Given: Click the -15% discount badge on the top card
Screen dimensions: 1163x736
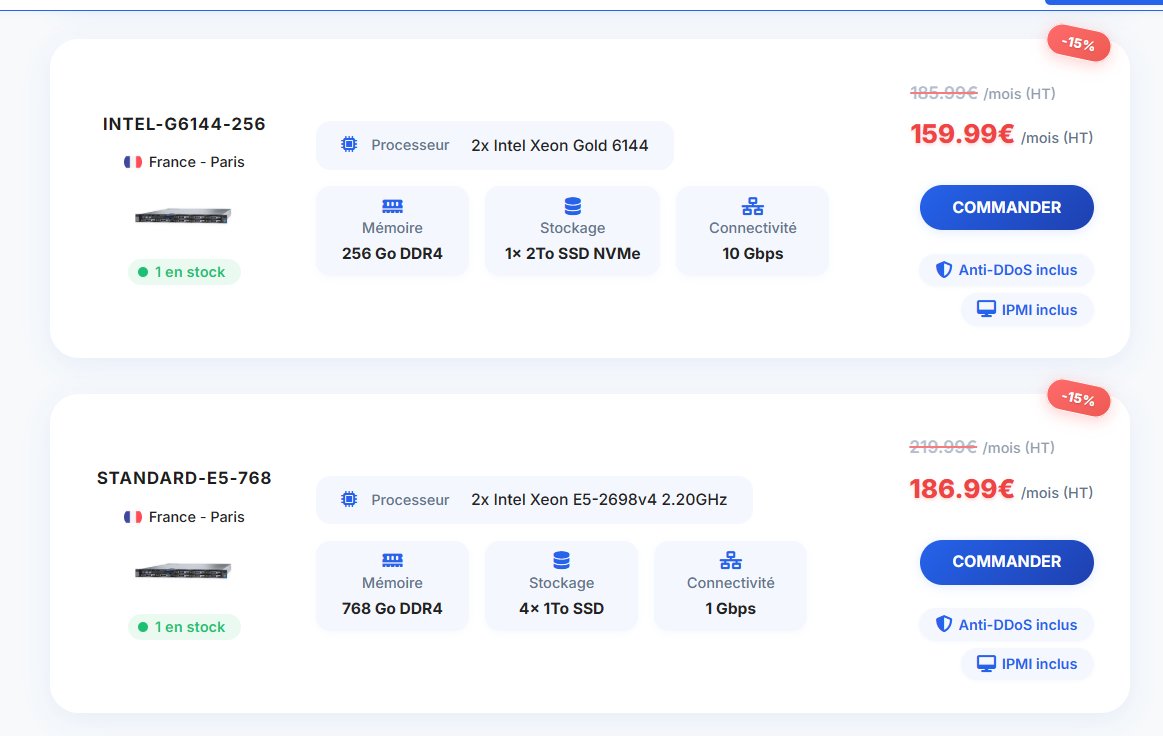Looking at the screenshot, I should click(x=1078, y=44).
